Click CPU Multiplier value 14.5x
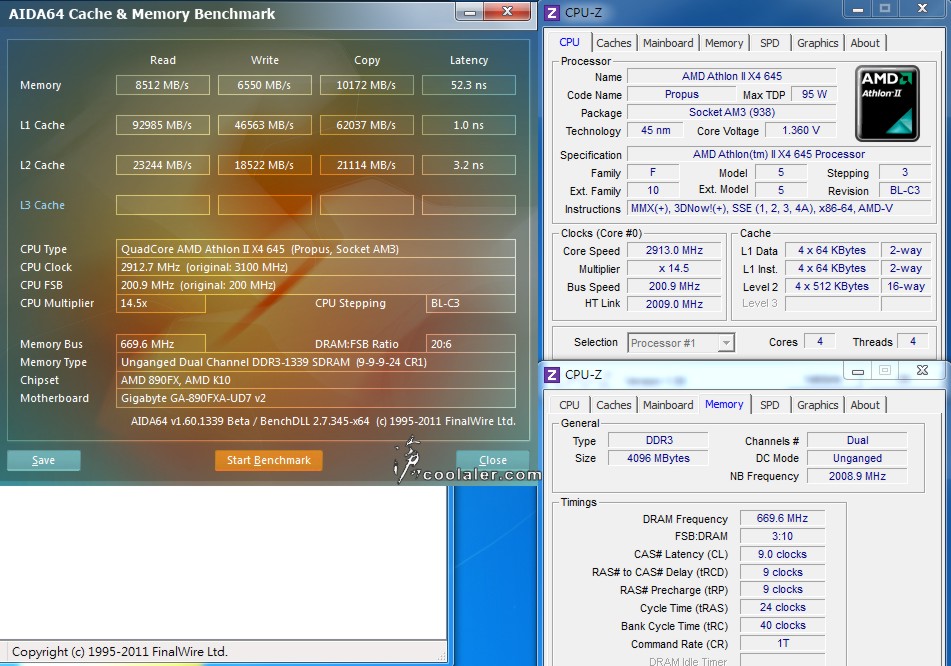The height and width of the screenshot is (666, 951). pos(161,303)
